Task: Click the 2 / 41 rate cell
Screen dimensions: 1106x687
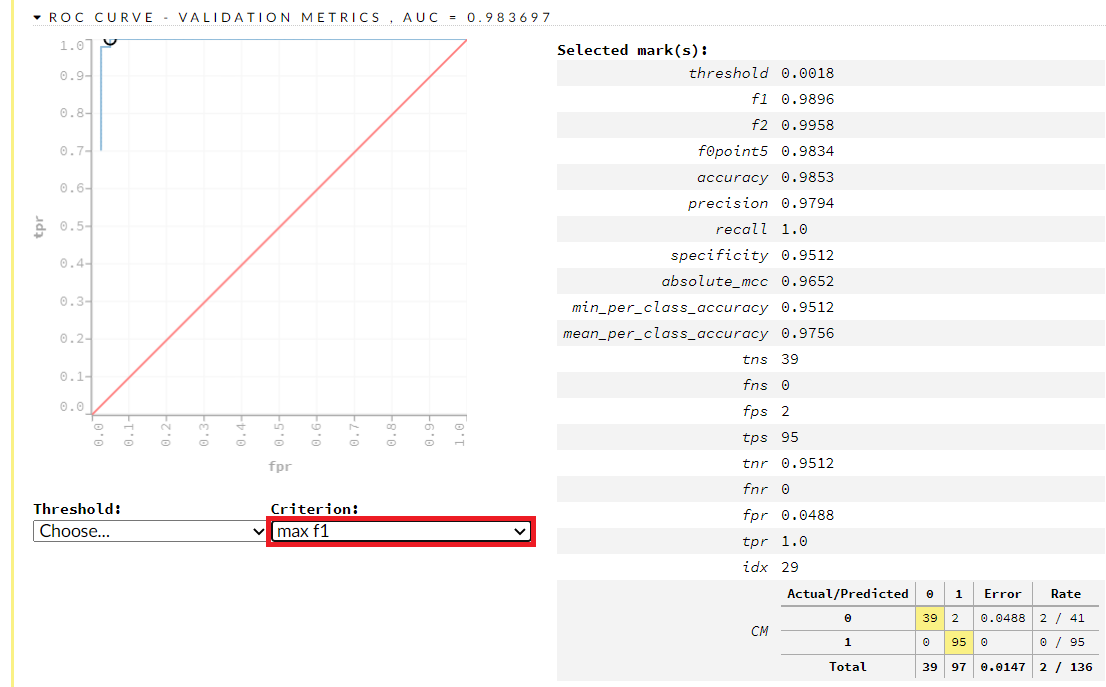Action: (1065, 618)
